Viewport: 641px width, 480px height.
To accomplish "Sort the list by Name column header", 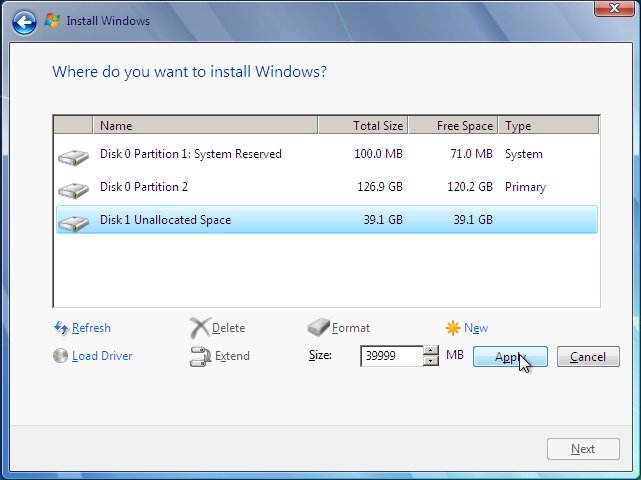I will tap(205, 126).
